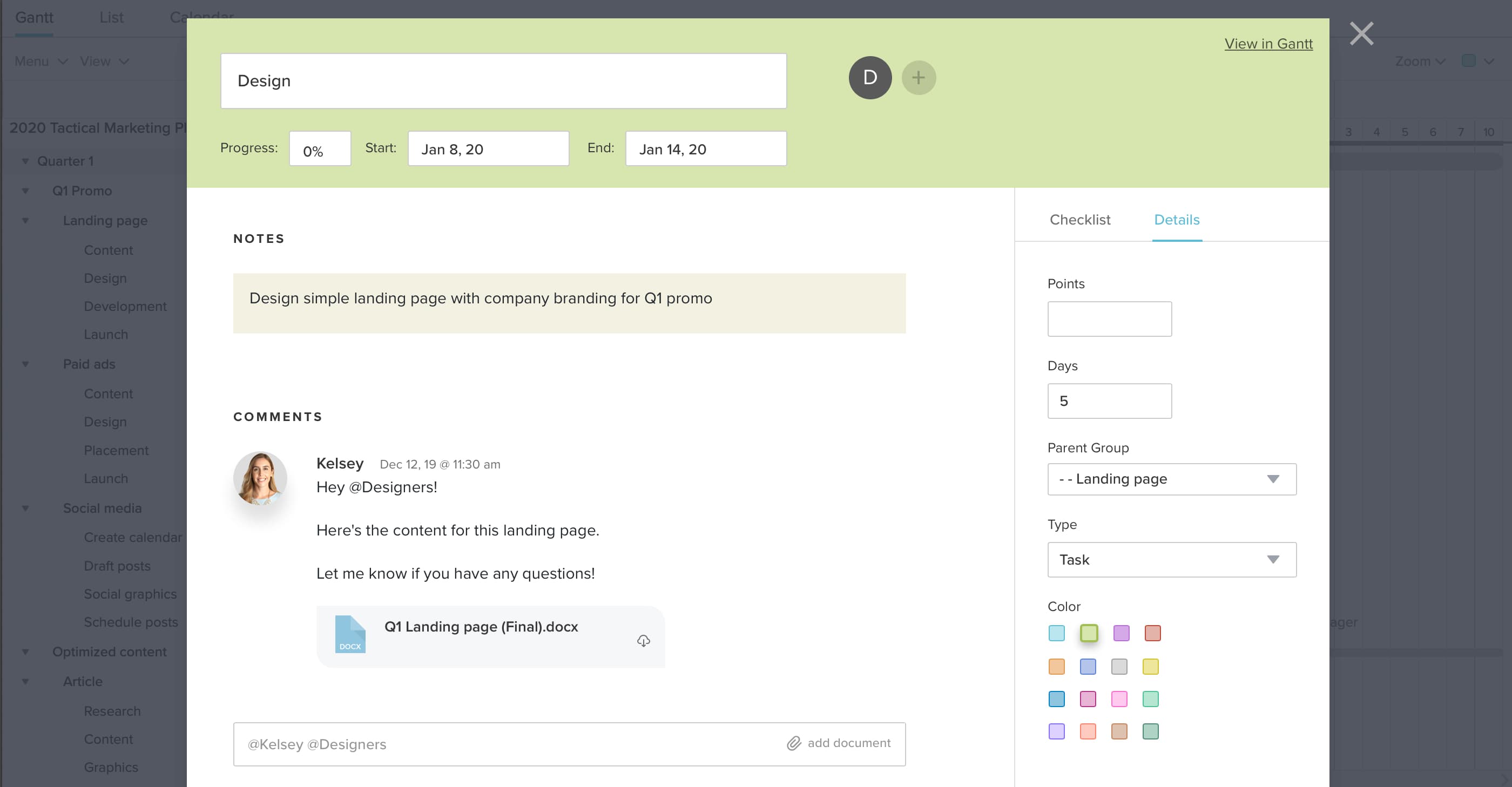Collapse the Paid ads section
Screen dimensions: 1512x787
(24, 363)
